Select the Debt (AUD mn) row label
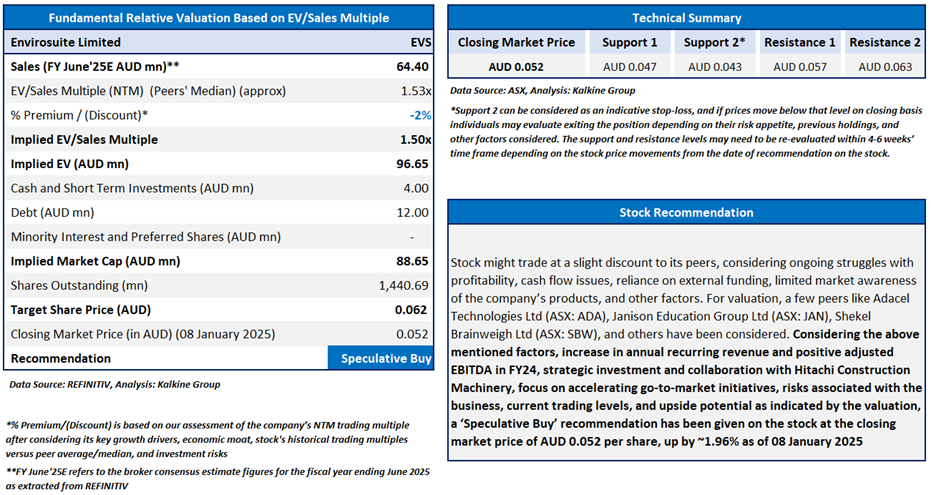Screen dimensions: 931x495 tap(52, 212)
